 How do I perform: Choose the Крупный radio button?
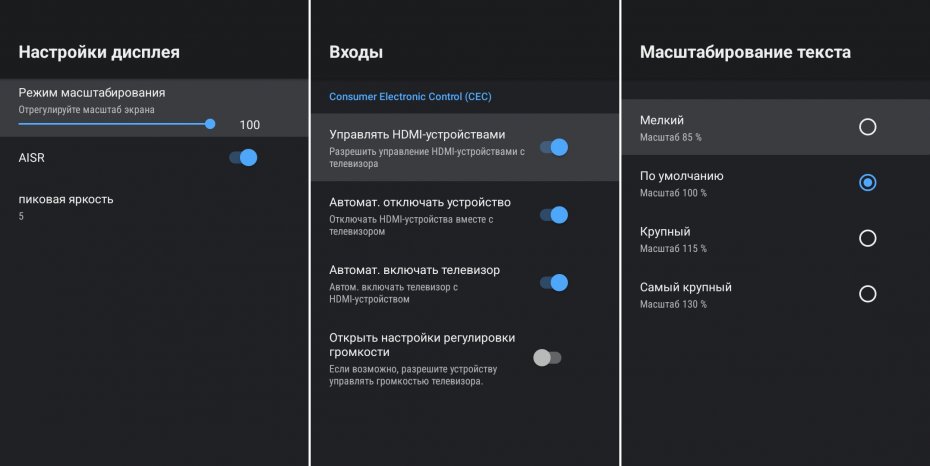[x=867, y=238]
